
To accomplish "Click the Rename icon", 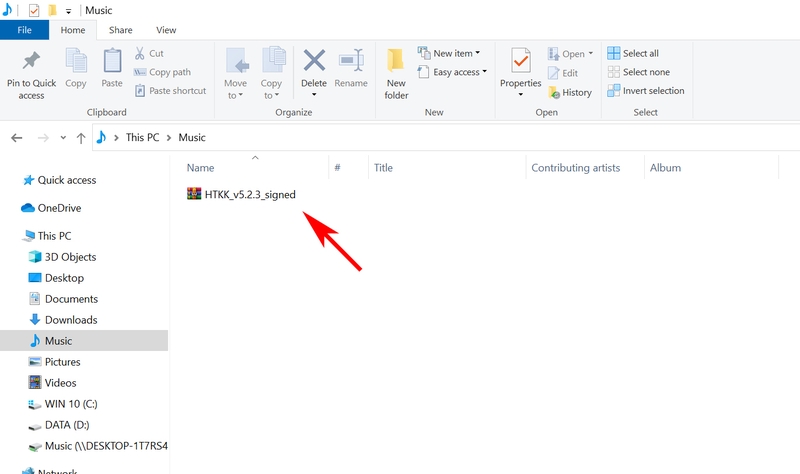I will 351,61.
